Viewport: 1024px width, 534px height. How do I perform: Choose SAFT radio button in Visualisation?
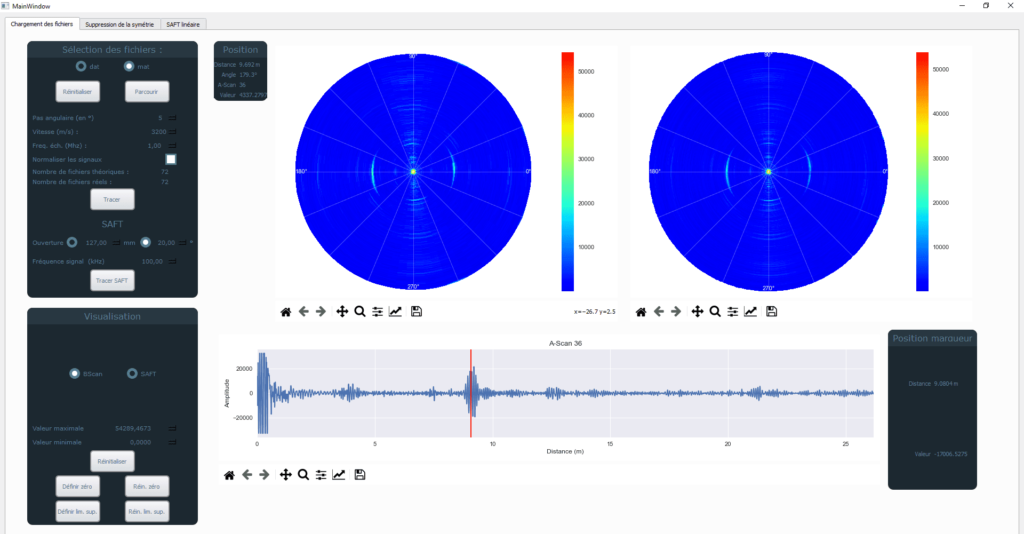coord(132,373)
